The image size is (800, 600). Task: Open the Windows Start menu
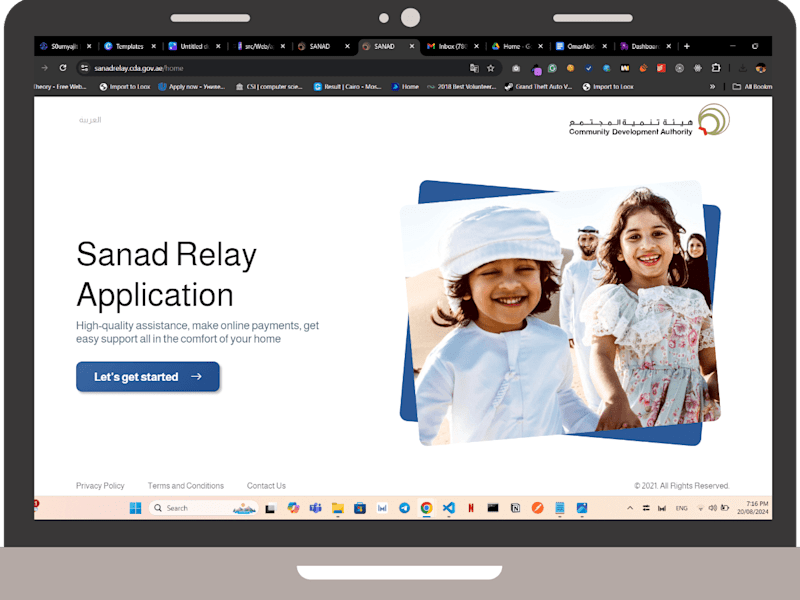coord(135,508)
